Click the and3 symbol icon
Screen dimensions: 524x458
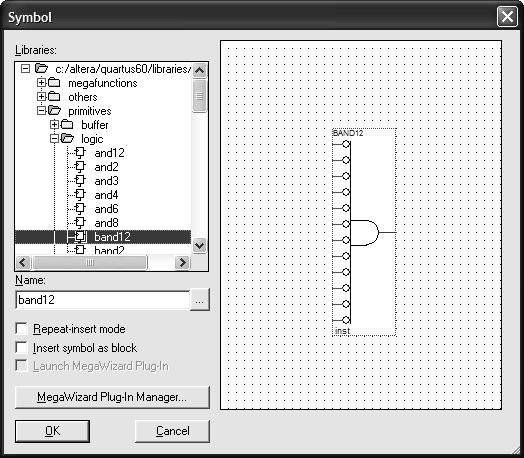pos(80,181)
